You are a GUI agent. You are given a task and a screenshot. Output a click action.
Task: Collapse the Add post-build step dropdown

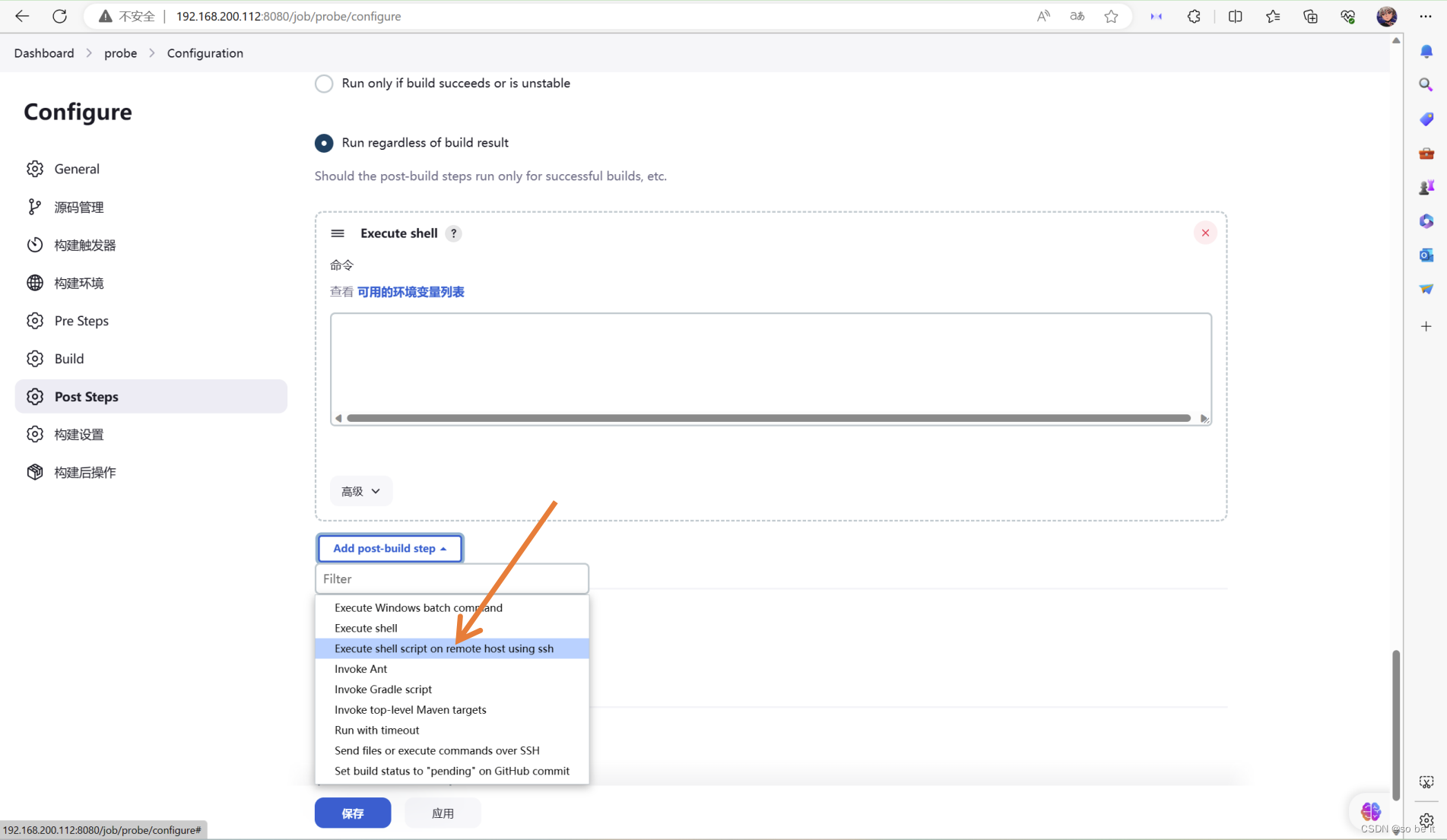pos(389,548)
